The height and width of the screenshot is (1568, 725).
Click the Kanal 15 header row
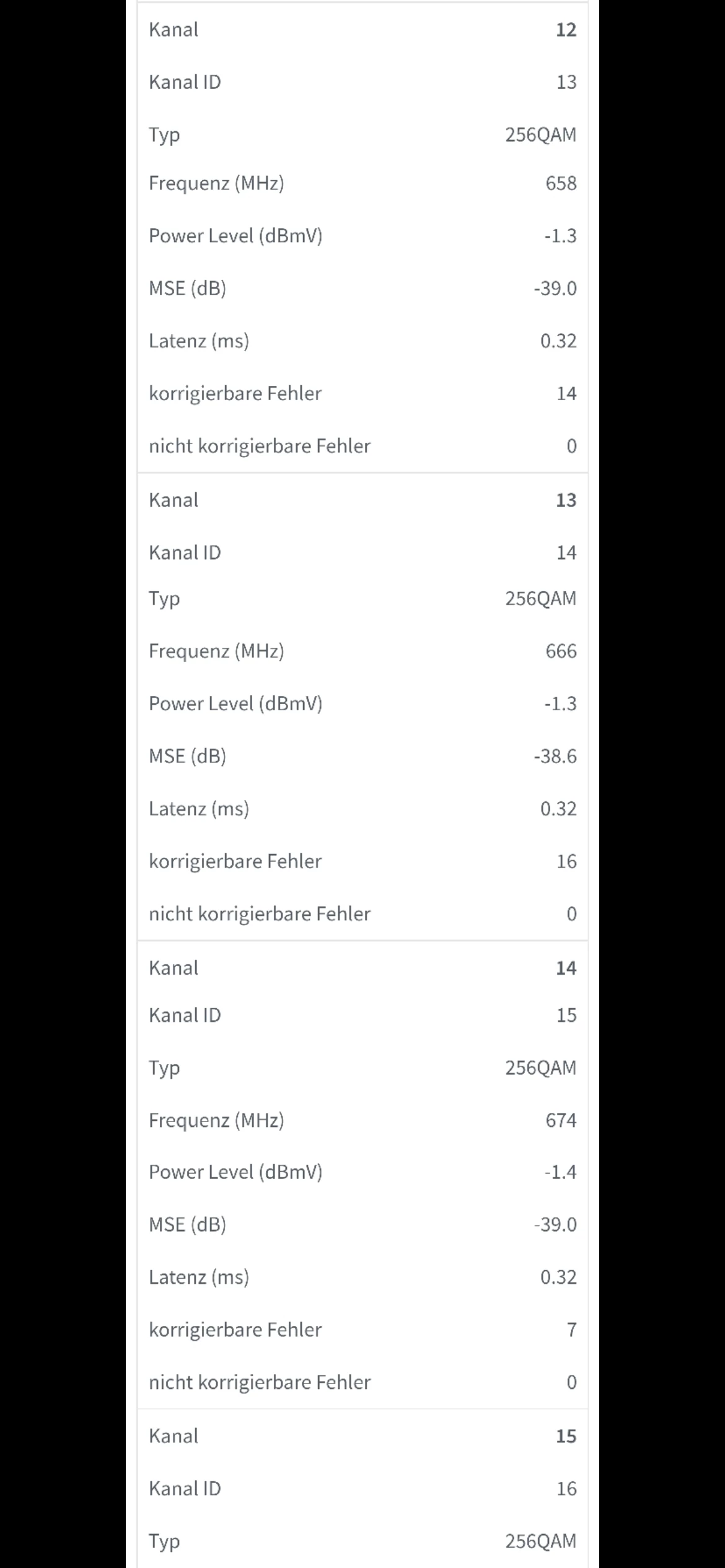pos(362,1436)
